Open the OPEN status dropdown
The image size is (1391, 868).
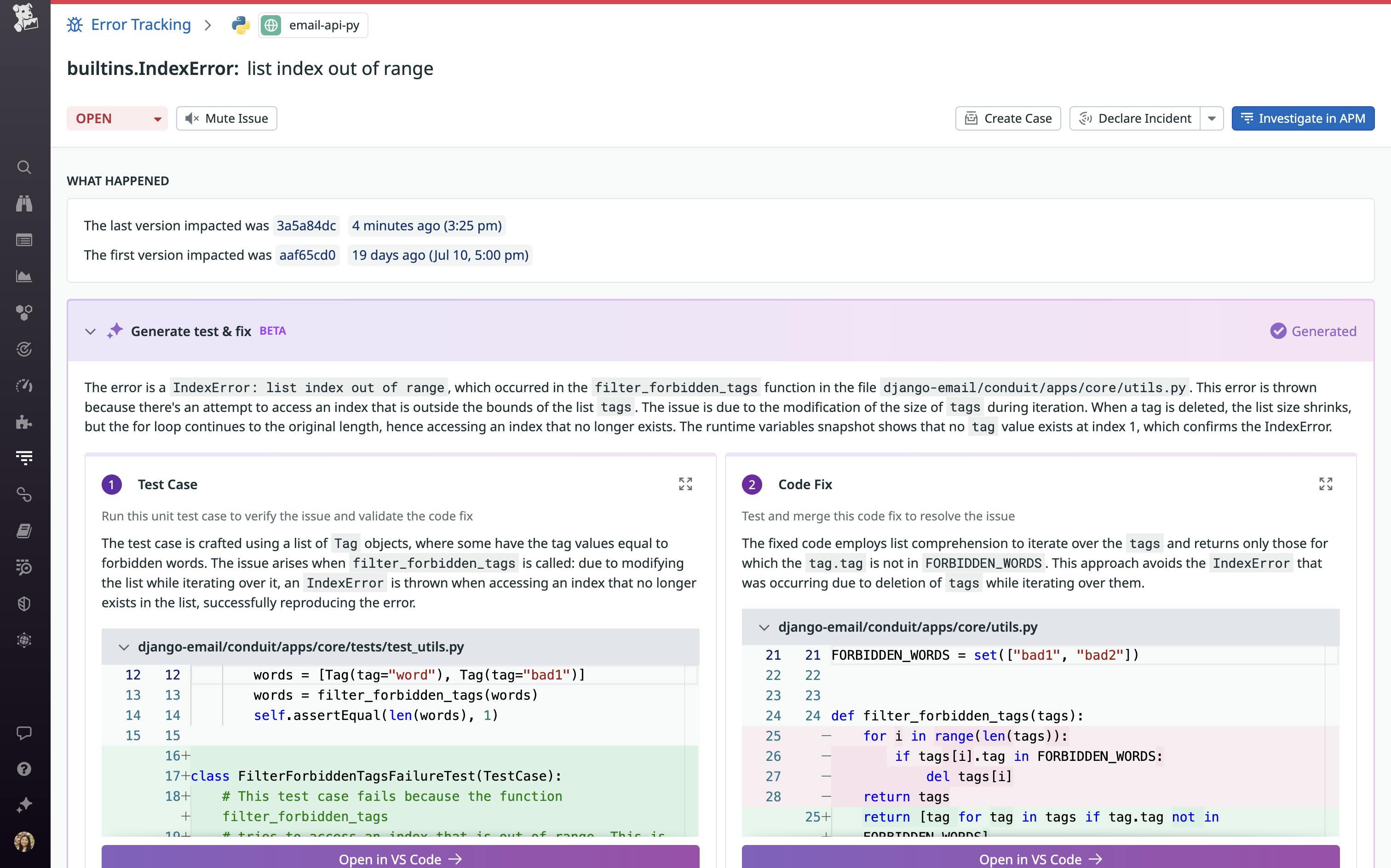coord(117,118)
